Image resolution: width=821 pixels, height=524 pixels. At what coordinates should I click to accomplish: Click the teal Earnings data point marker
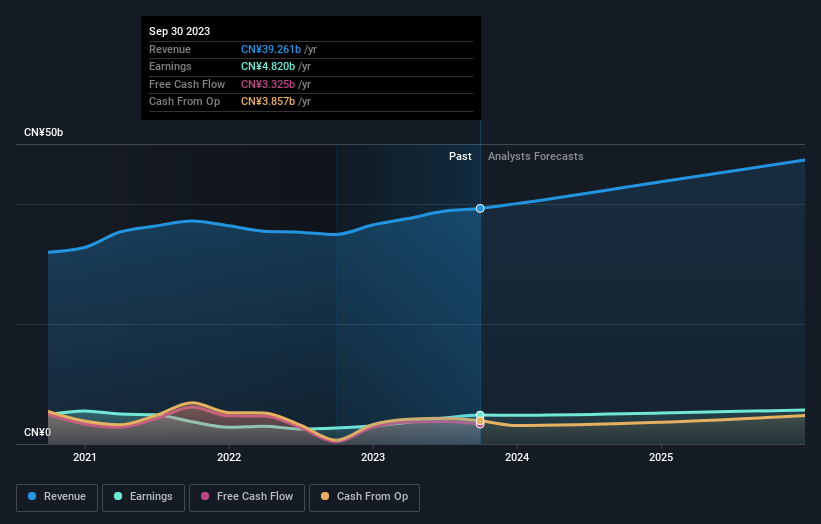pos(480,415)
